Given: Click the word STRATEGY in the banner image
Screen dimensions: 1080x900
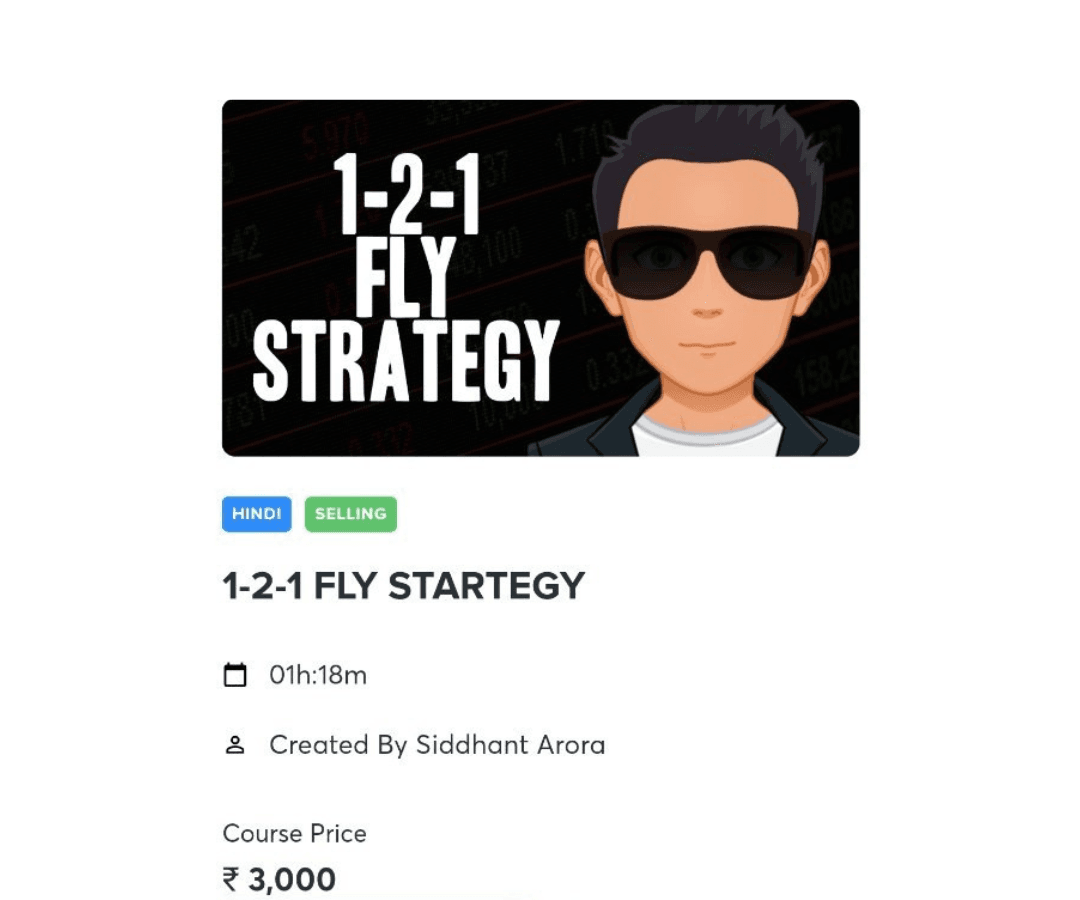Looking at the screenshot, I should coord(405,360).
